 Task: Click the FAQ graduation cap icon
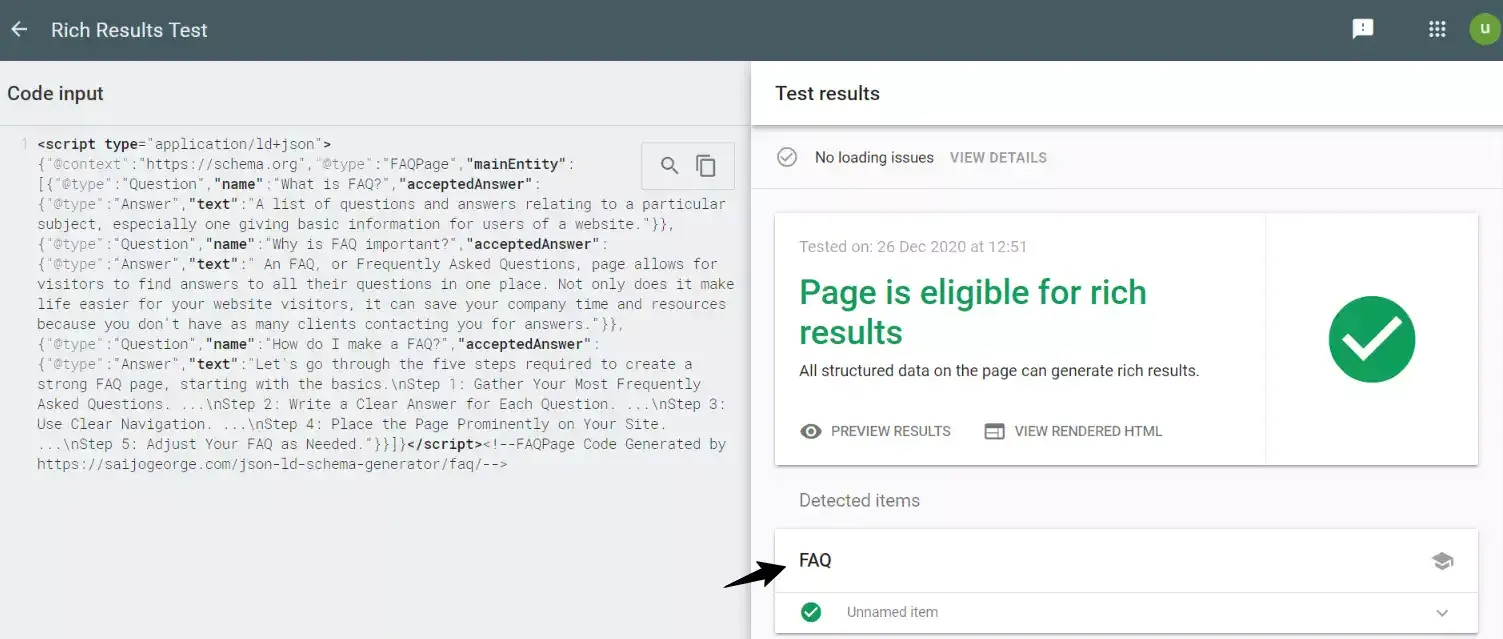tap(1442, 561)
